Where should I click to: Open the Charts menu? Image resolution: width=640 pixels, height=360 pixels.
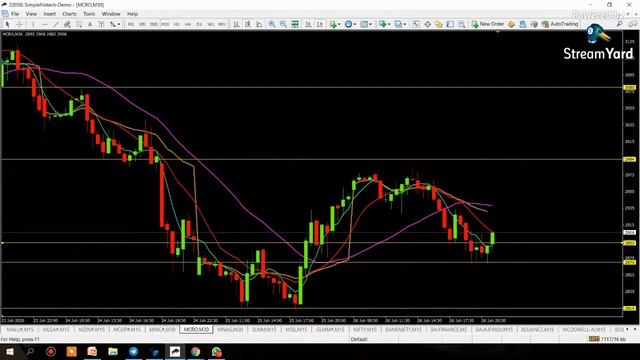[x=69, y=14]
